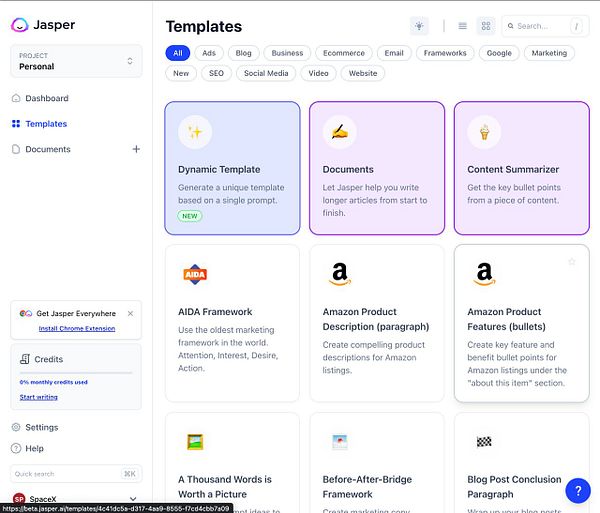Screen dimensions: 600x513
Task: Filter templates by Email
Action: point(394,53)
